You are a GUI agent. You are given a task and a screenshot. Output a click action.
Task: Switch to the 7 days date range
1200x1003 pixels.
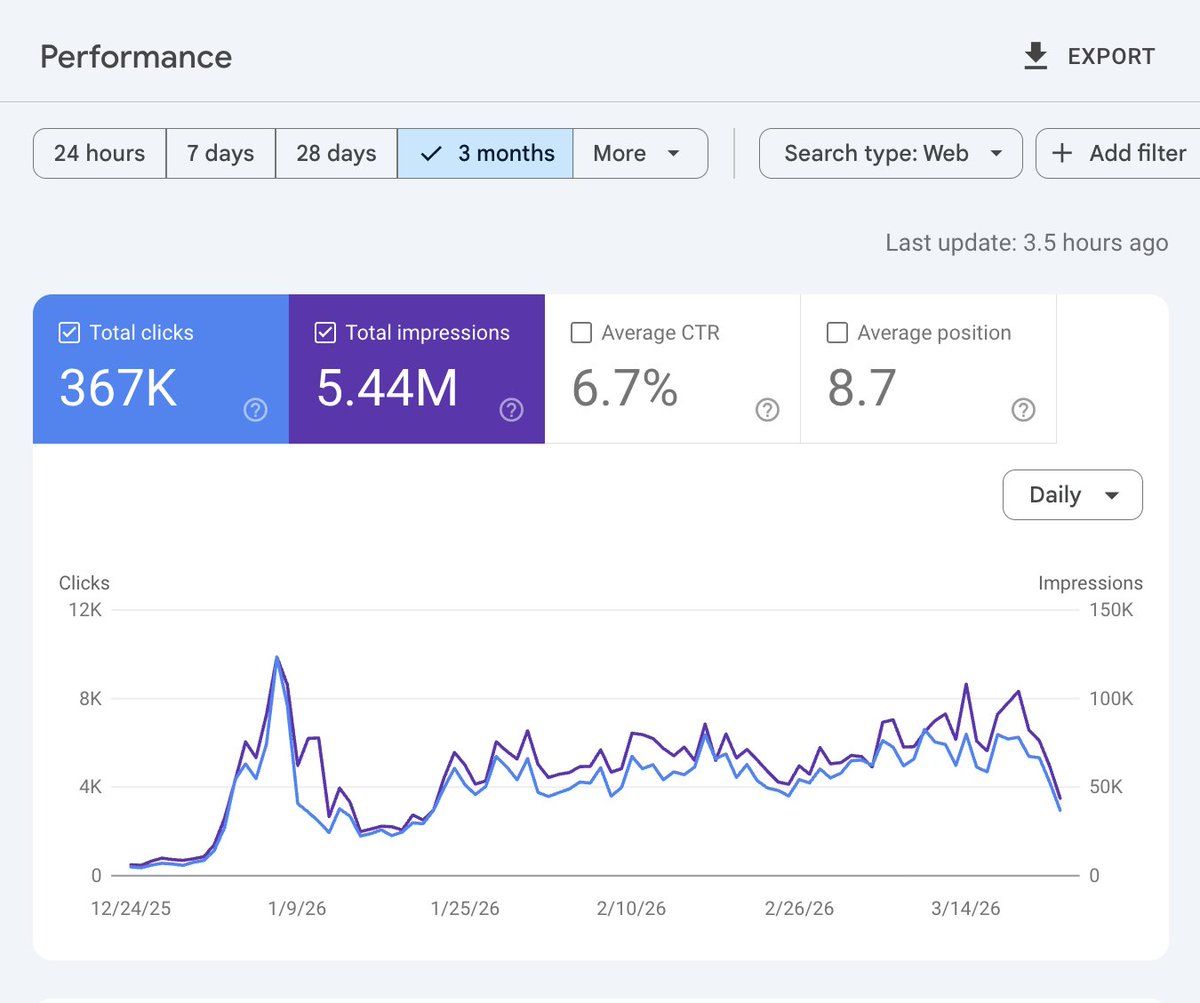pyautogui.click(x=220, y=153)
